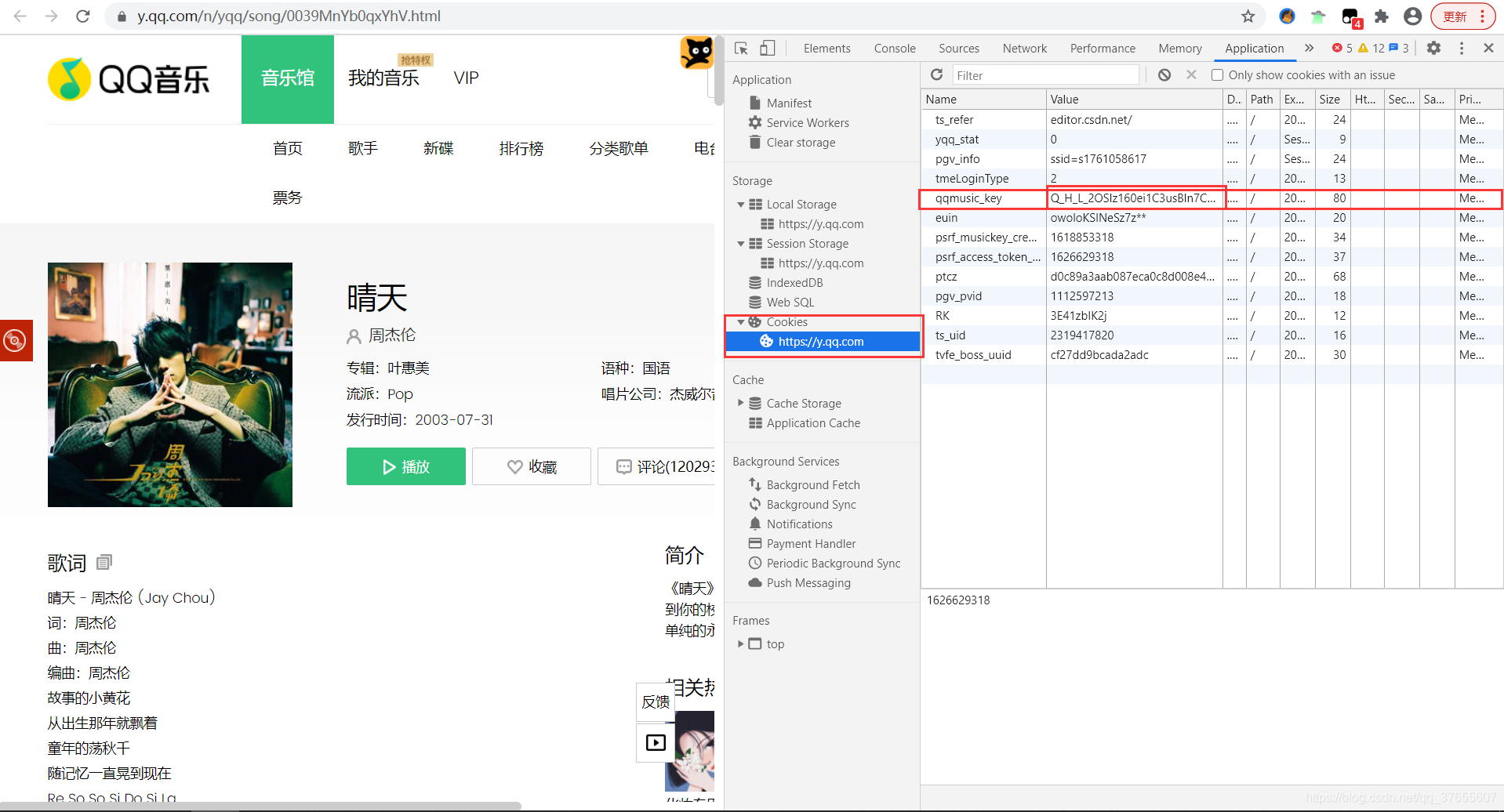The image size is (1504, 812).
Task: Delete the selected cookie with the X icon
Action: (1191, 74)
